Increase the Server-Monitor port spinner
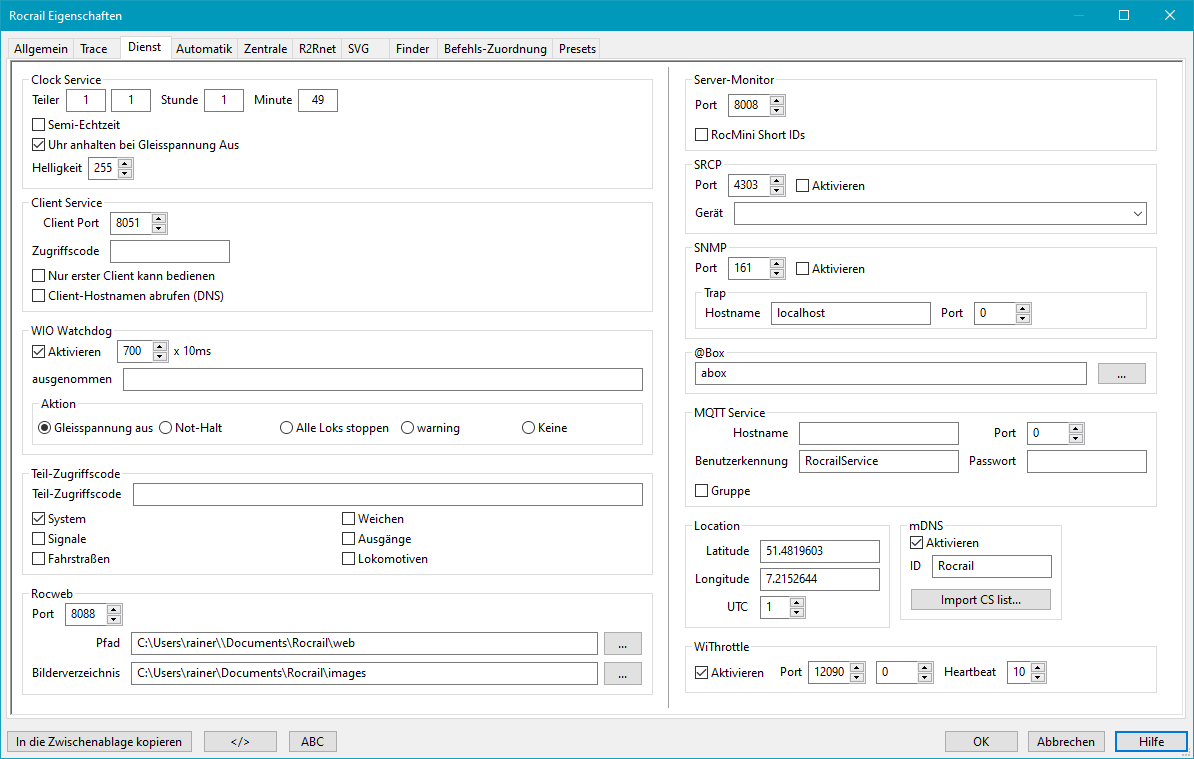Viewport: 1194px width, 759px height. [x=777, y=100]
